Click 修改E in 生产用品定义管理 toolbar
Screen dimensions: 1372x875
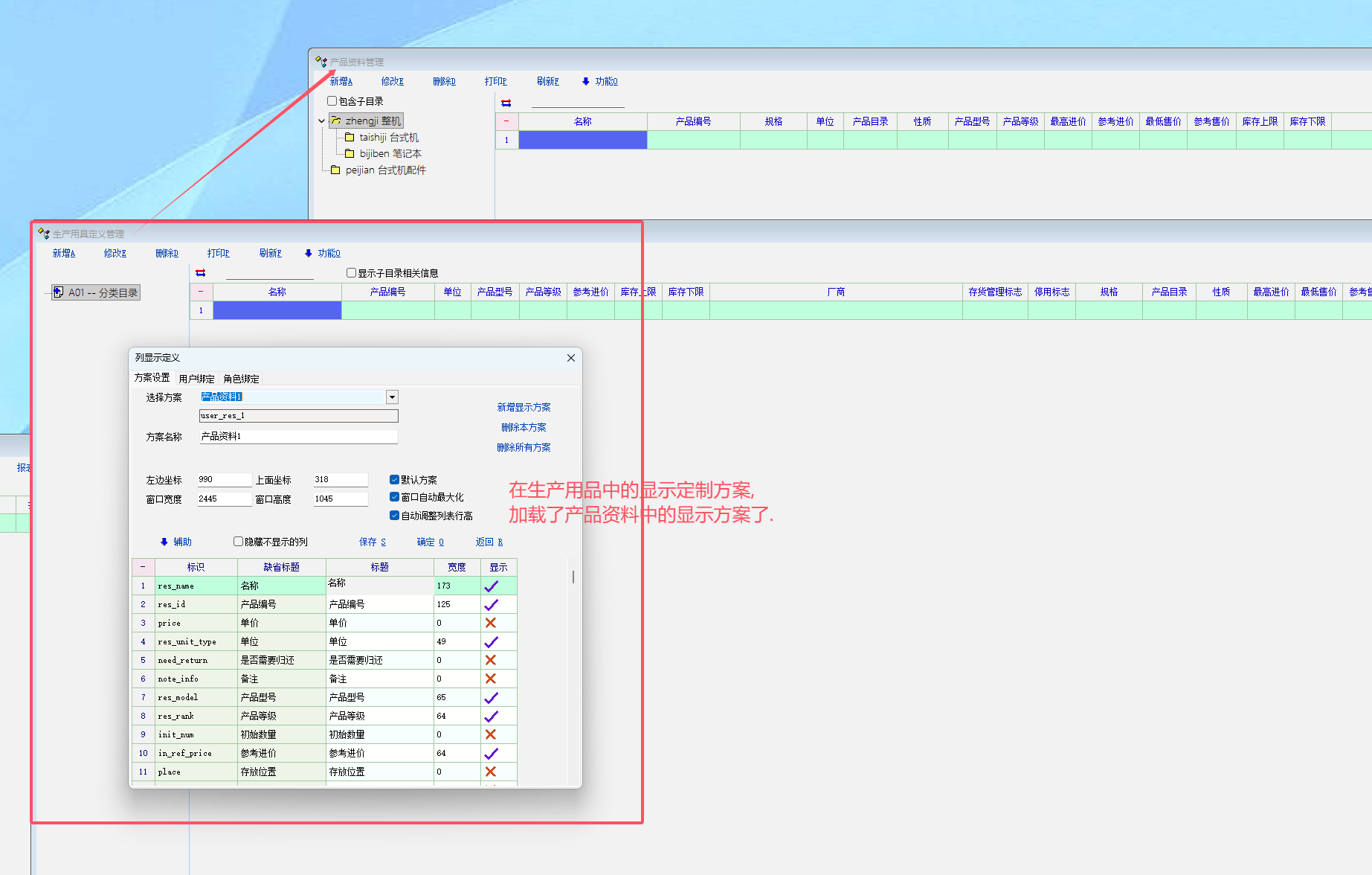point(115,253)
